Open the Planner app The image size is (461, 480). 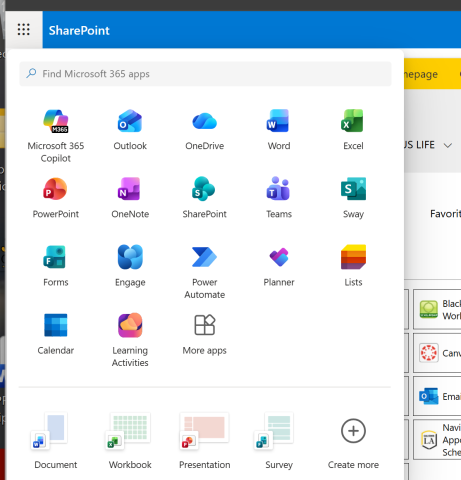coord(279,266)
